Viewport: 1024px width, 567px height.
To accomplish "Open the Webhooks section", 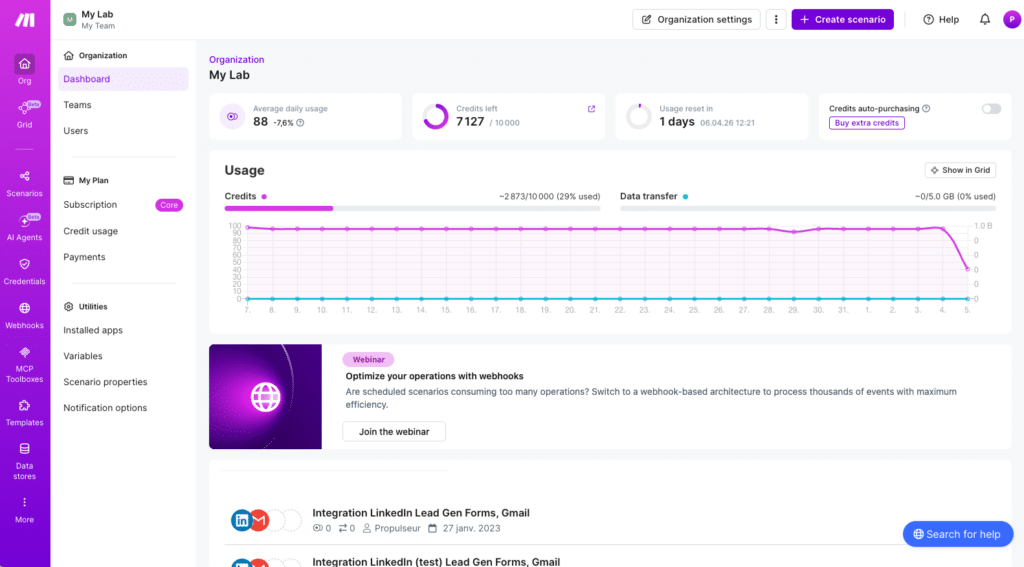I will click(x=24, y=316).
